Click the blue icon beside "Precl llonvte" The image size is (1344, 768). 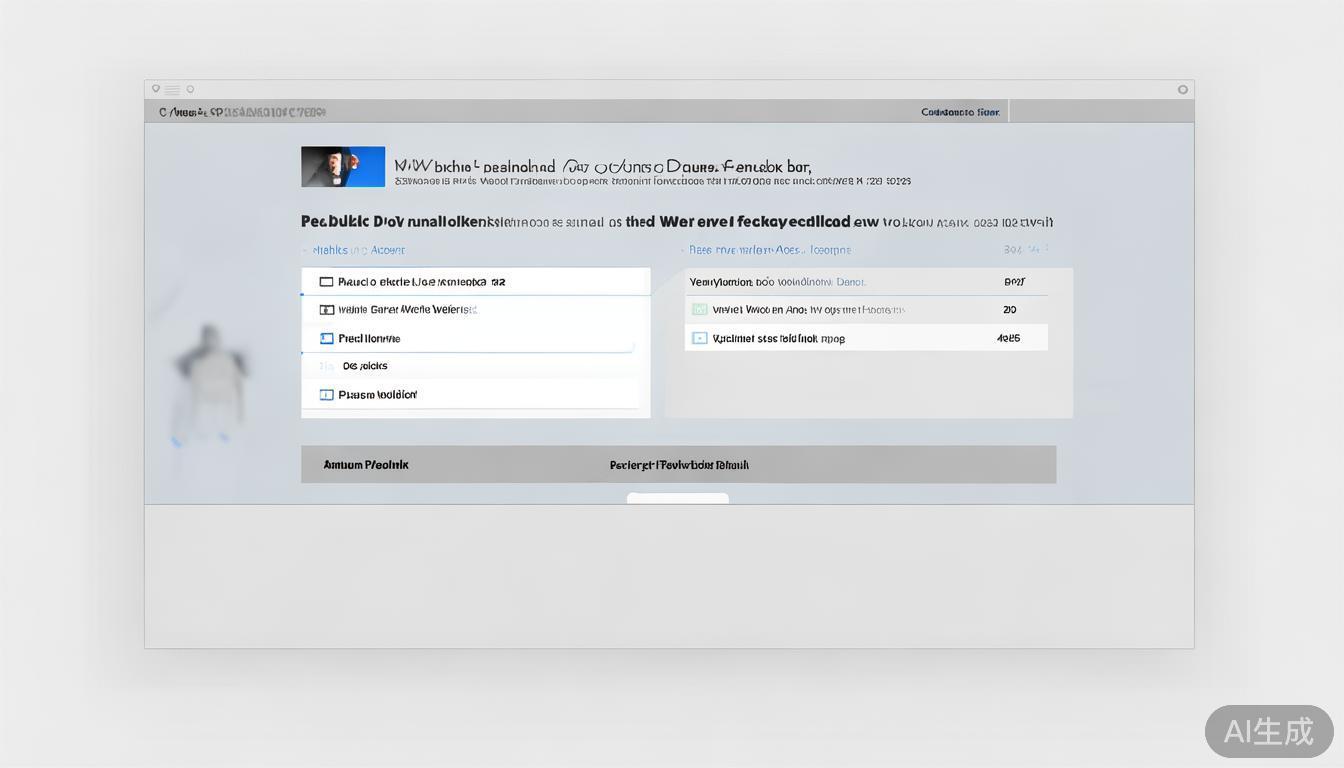tap(326, 339)
